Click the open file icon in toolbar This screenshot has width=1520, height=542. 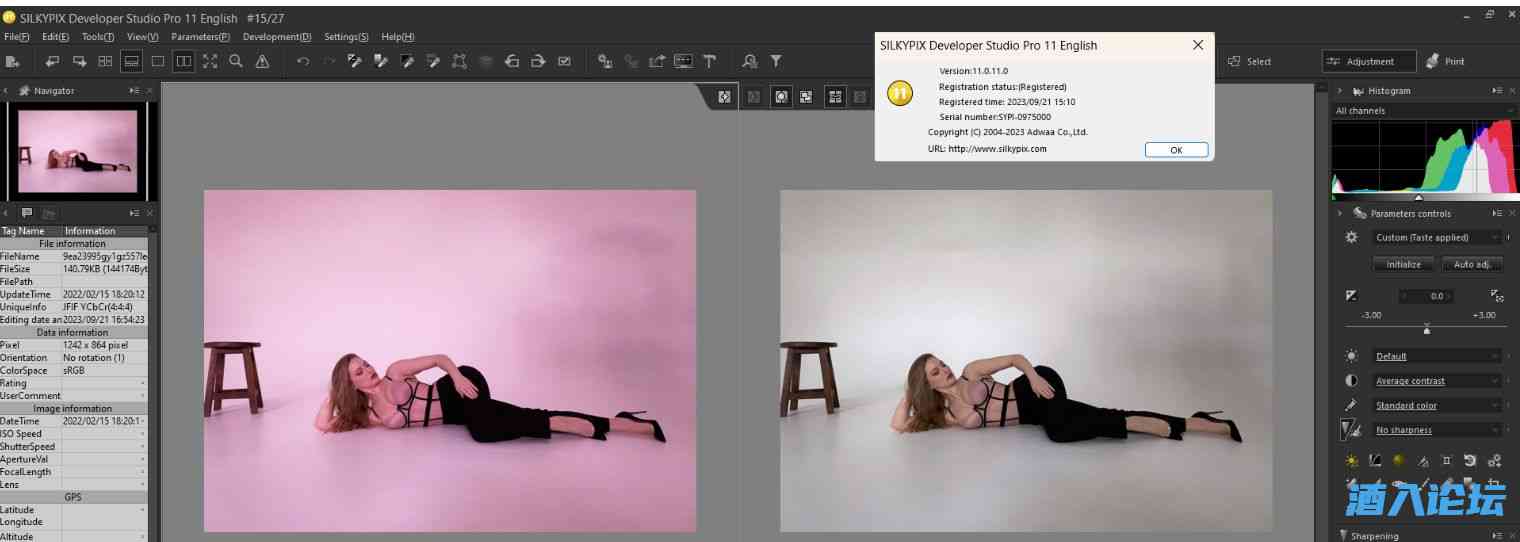tap(12, 61)
